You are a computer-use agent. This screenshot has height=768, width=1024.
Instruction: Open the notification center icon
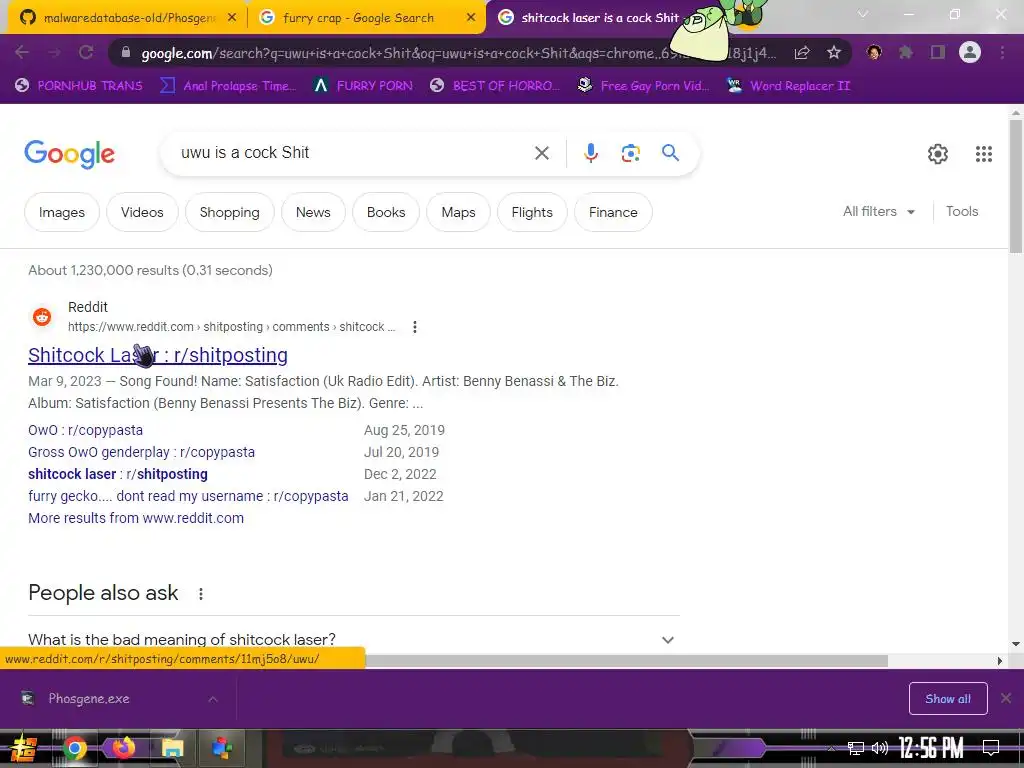[x=991, y=747]
